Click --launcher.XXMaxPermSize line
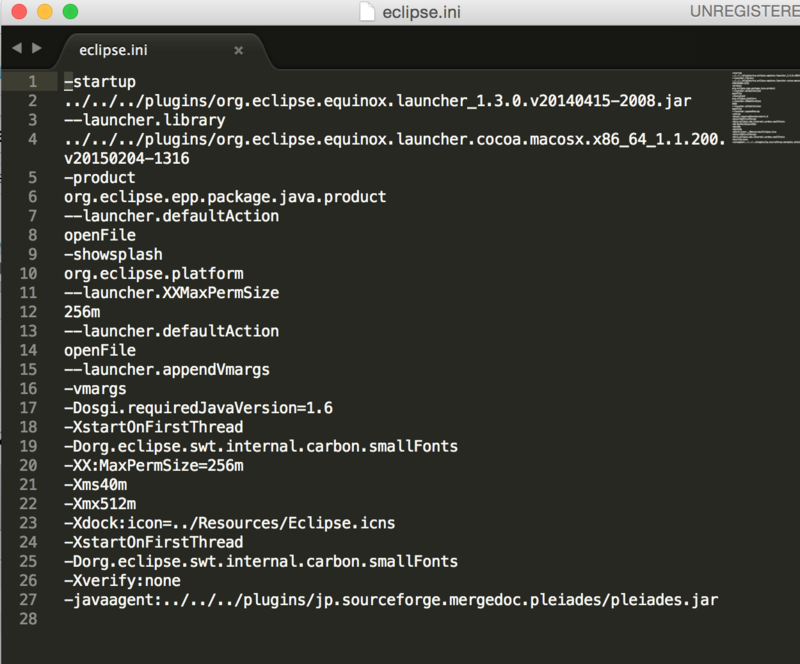 pos(171,293)
